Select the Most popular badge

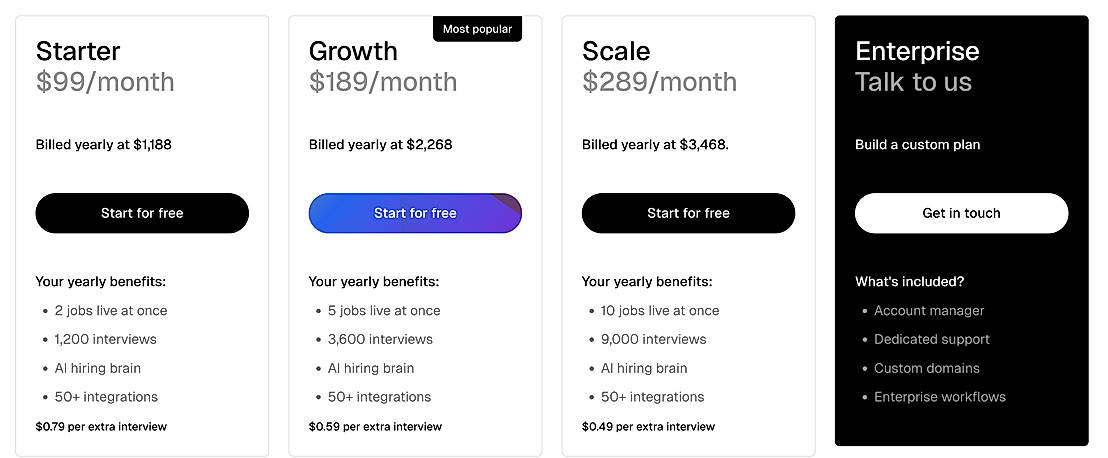[477, 29]
